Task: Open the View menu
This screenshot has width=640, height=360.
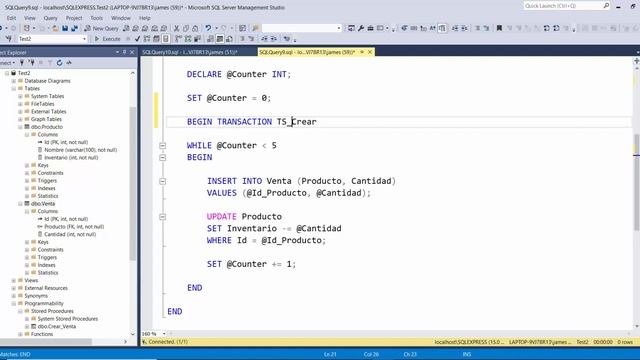Action: (x=29, y=18)
